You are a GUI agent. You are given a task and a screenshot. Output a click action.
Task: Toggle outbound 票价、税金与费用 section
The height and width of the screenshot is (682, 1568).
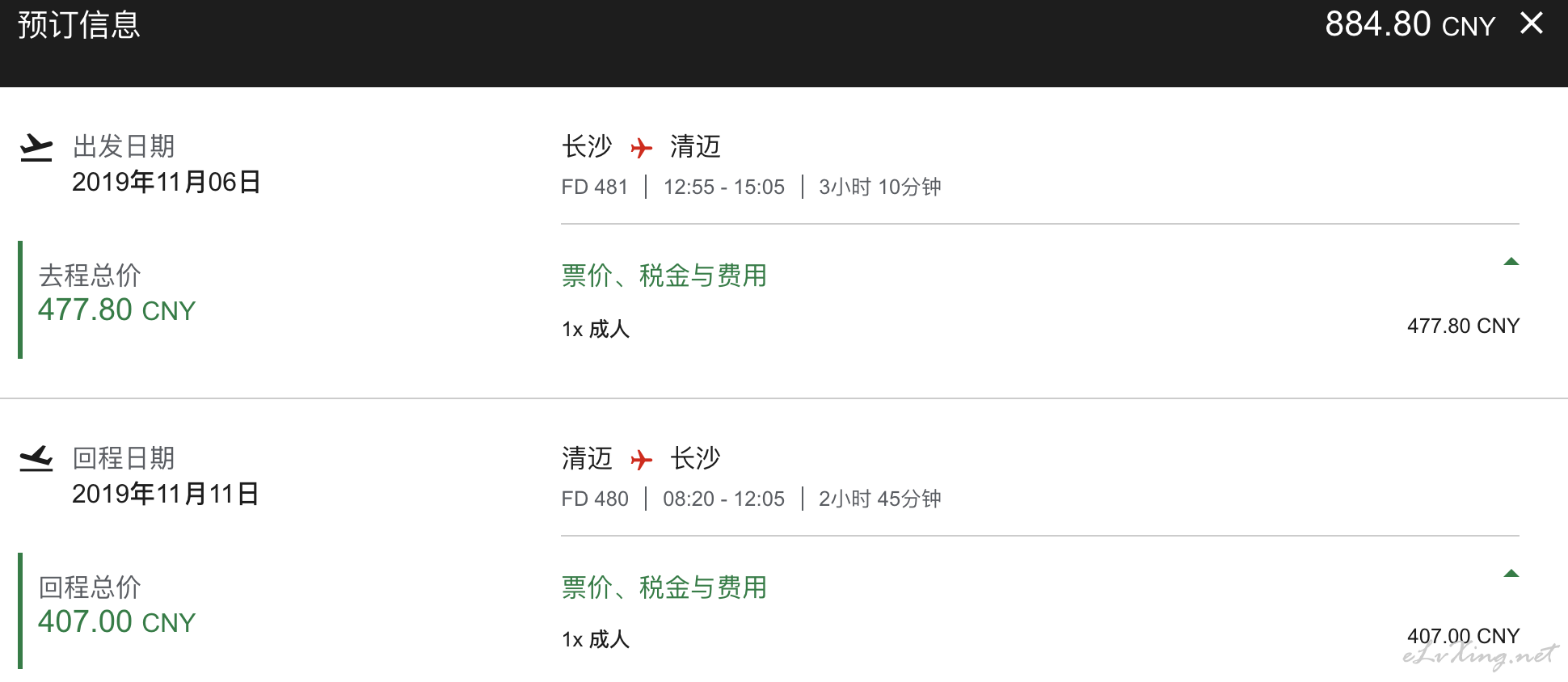coord(664,276)
